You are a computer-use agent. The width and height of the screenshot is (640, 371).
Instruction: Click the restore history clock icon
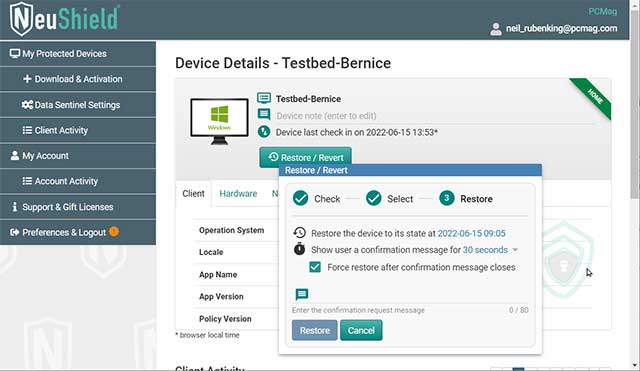coord(300,233)
